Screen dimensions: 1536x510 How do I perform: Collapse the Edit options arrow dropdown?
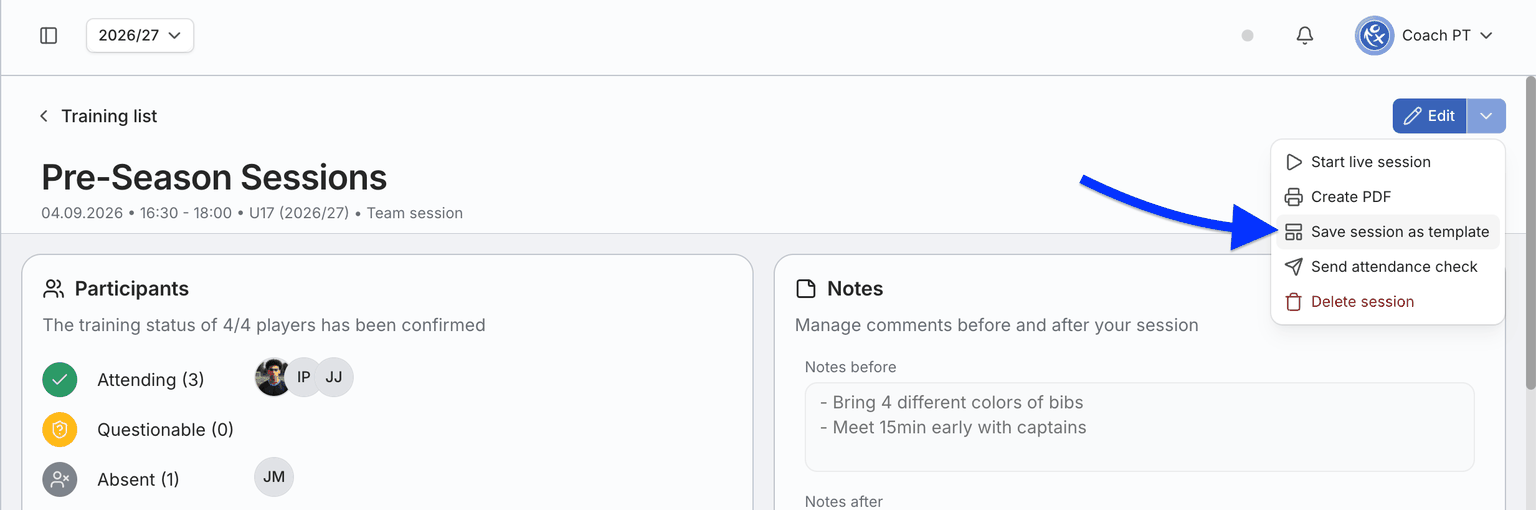(1486, 116)
